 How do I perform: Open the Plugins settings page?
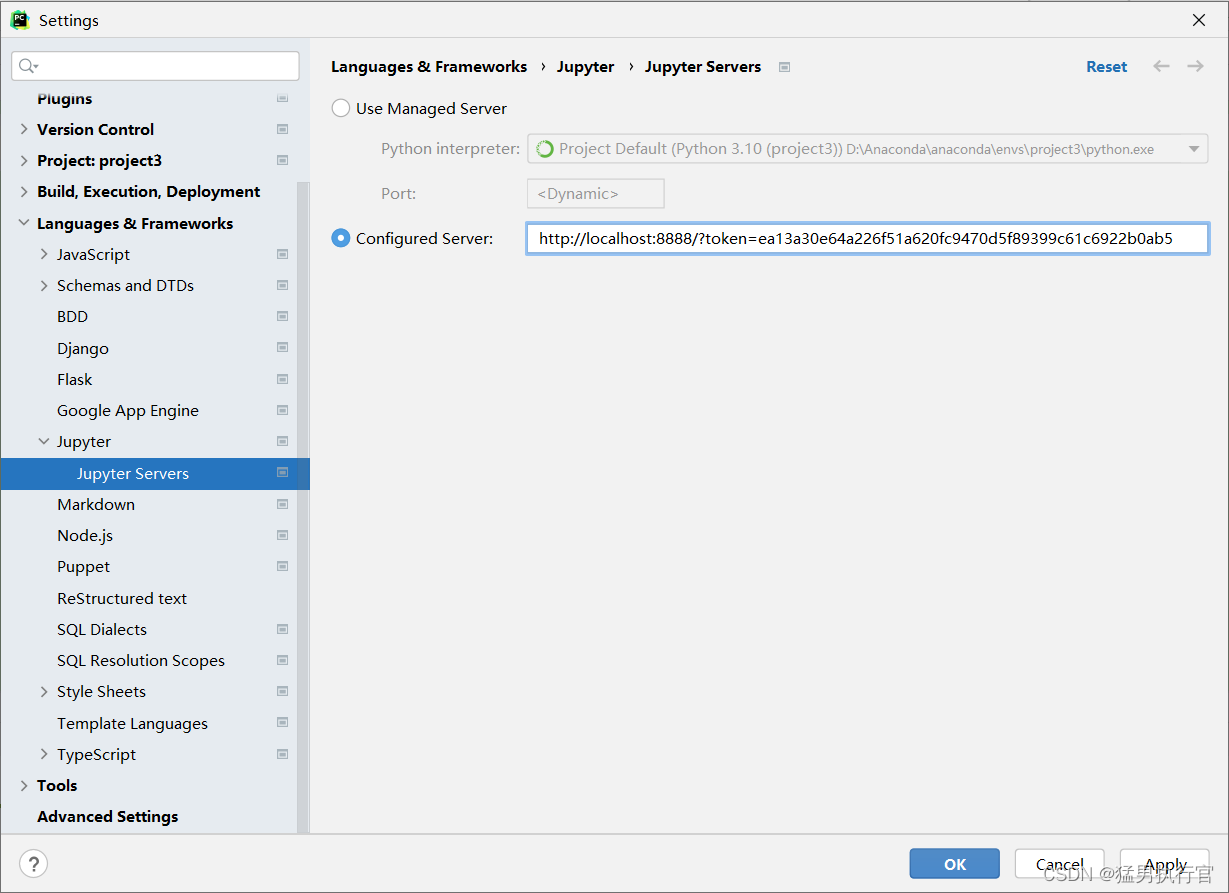pyautogui.click(x=65, y=99)
